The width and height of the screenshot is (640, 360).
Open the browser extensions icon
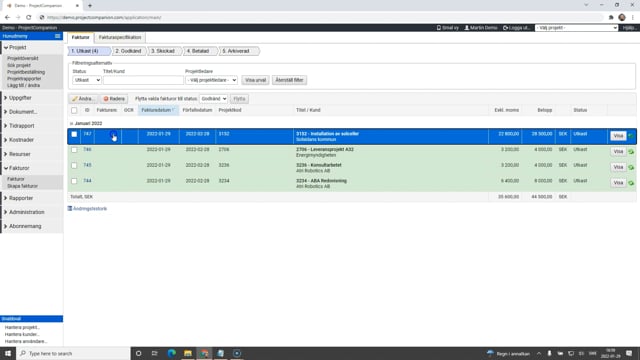point(611,17)
